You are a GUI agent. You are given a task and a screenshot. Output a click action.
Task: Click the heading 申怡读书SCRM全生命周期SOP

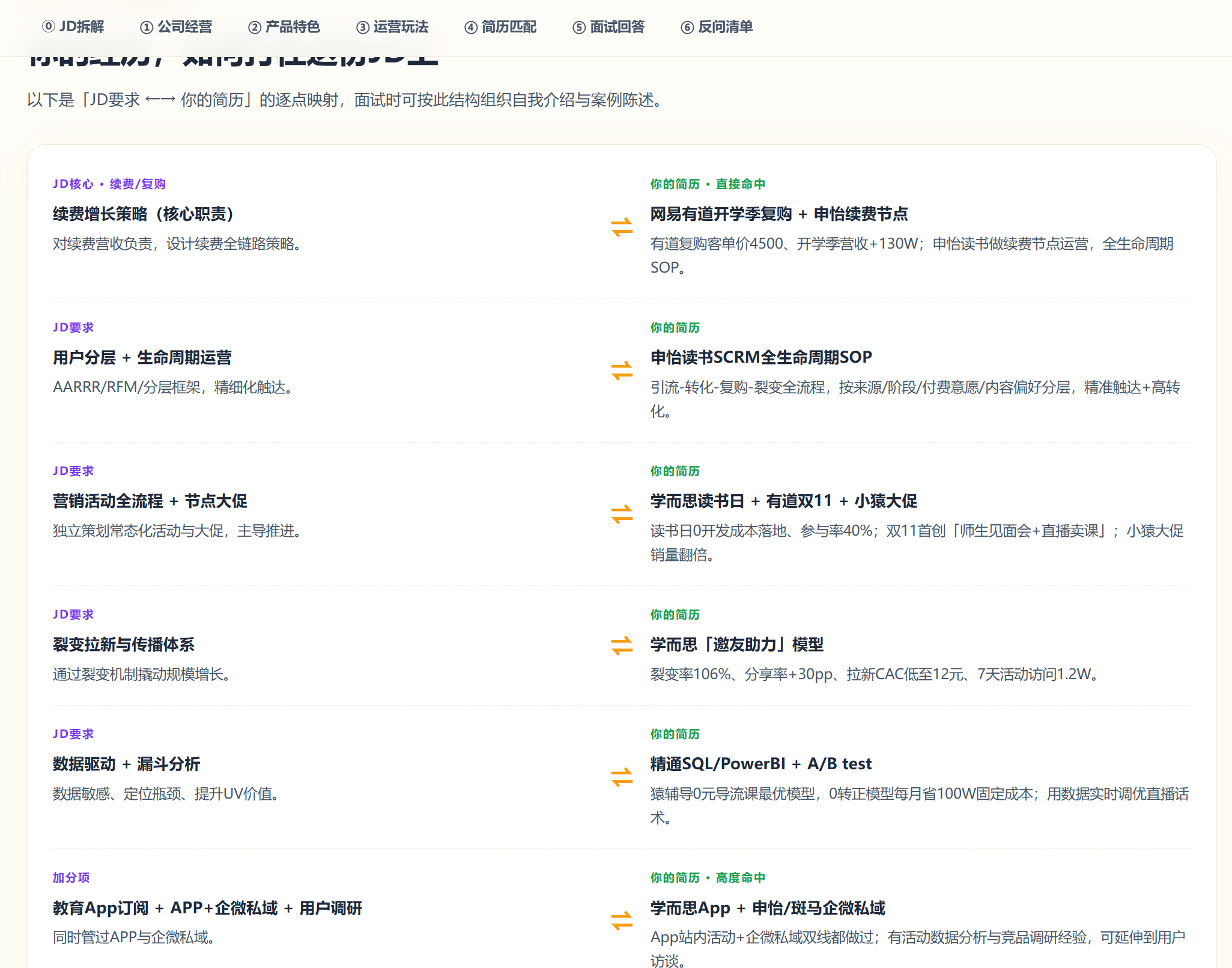click(x=761, y=357)
